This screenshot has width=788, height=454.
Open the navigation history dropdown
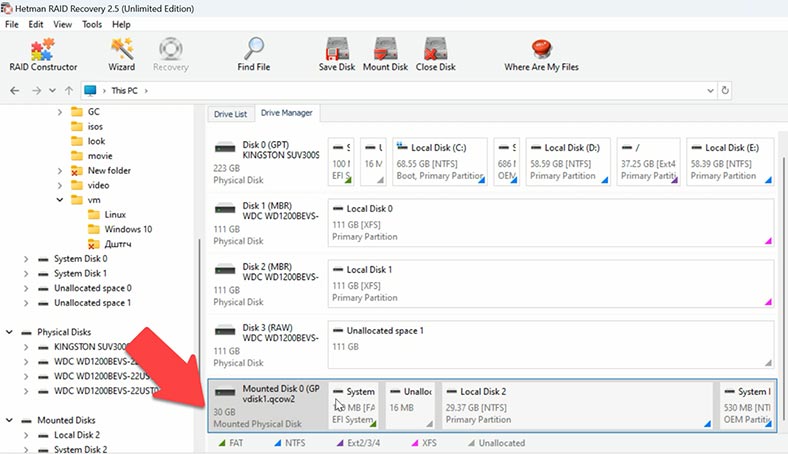coord(52,90)
